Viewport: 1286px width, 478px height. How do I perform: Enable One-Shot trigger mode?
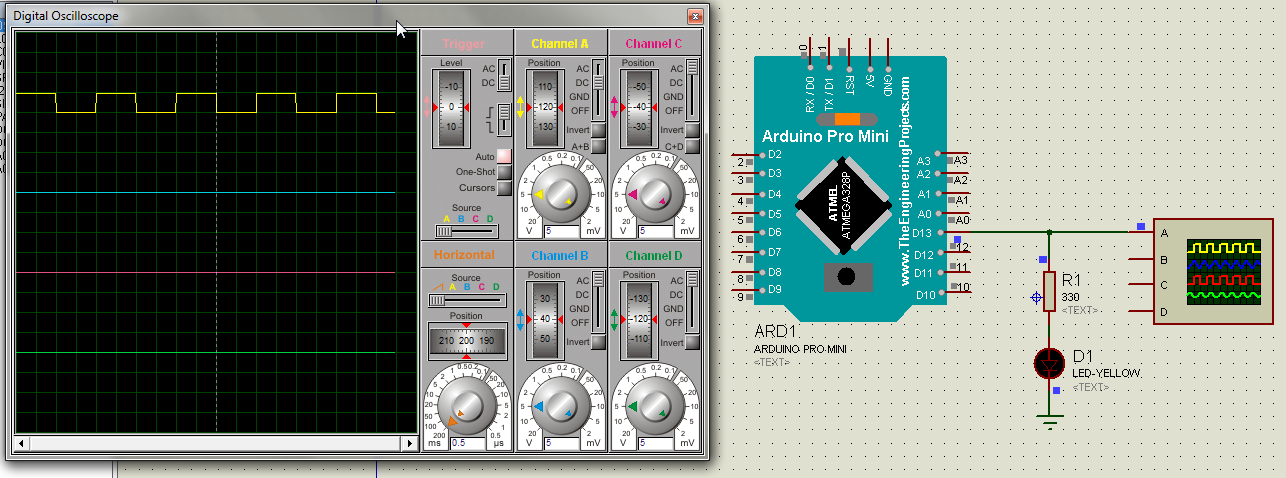tap(504, 172)
